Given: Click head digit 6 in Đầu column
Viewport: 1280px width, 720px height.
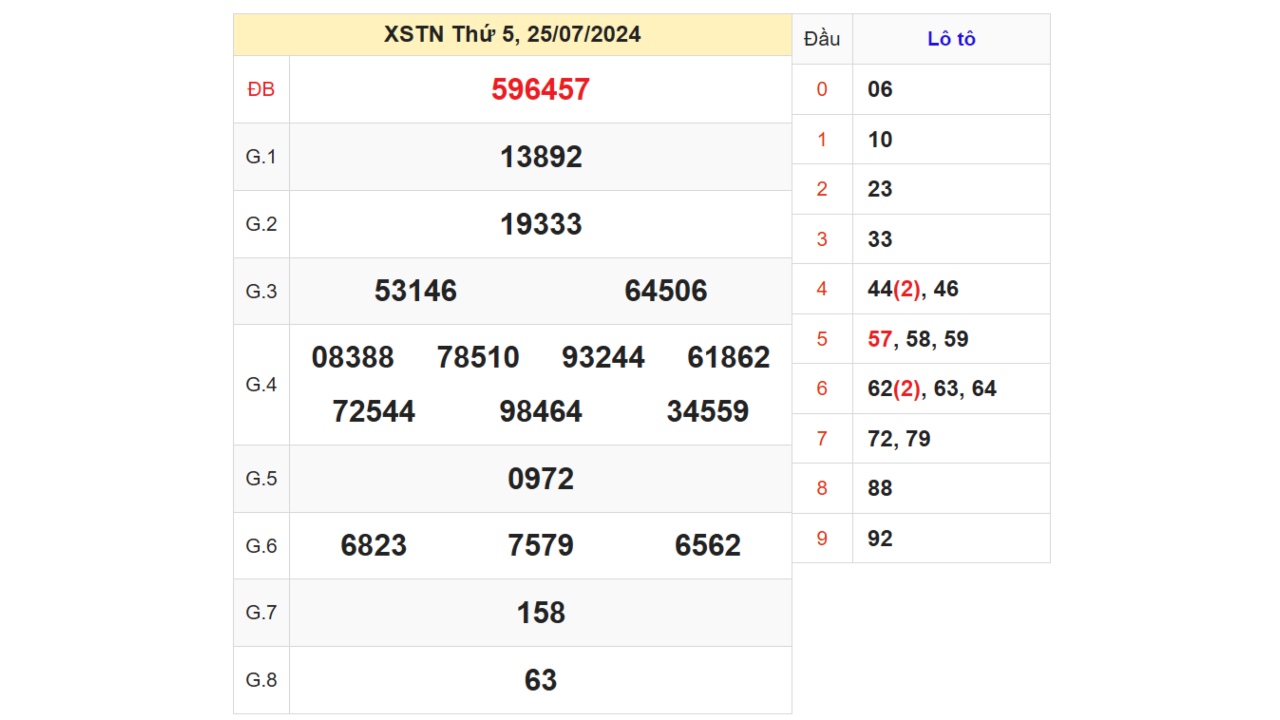Looking at the screenshot, I should (x=822, y=389).
